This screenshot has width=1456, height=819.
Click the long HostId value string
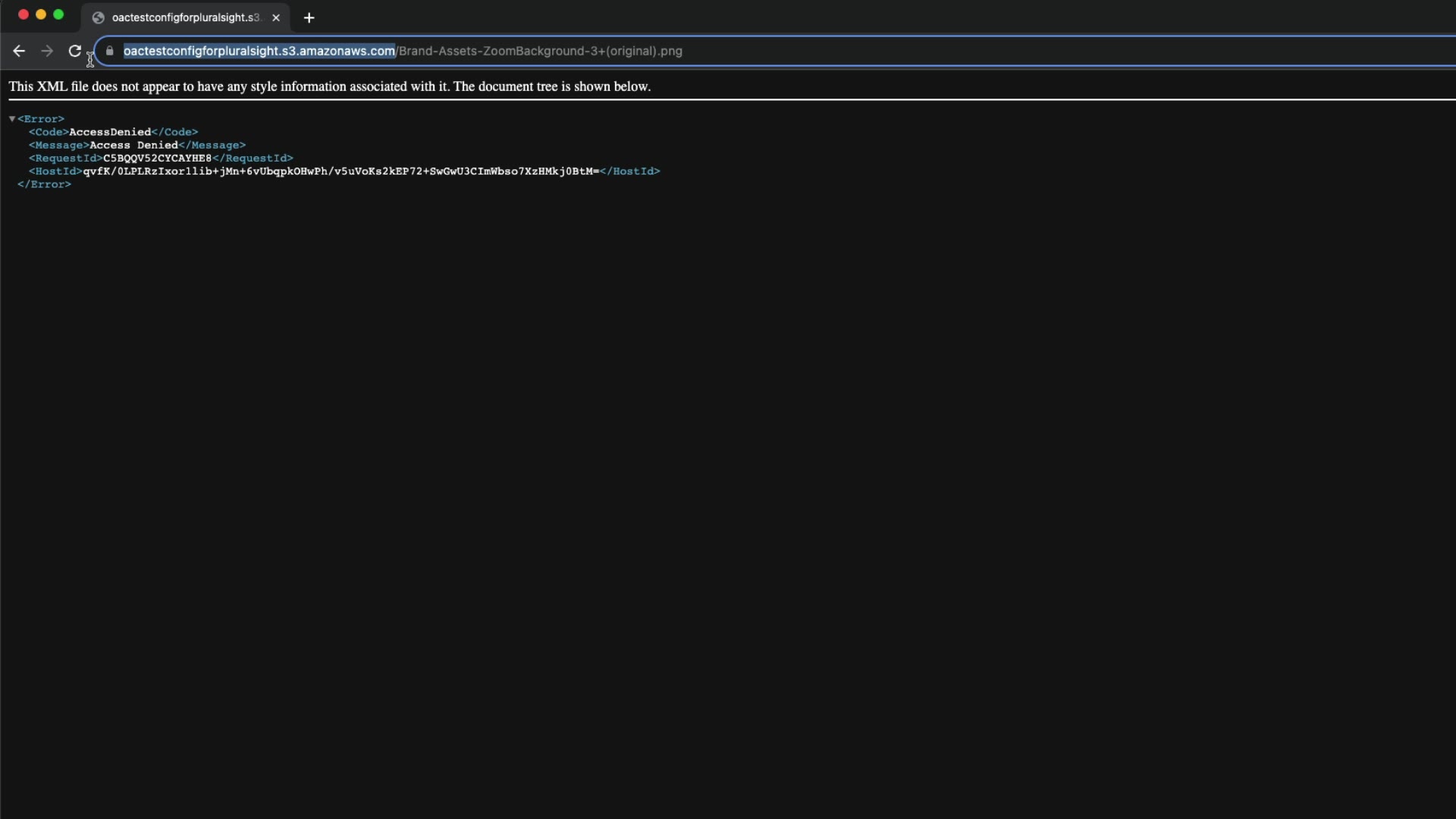point(340,171)
